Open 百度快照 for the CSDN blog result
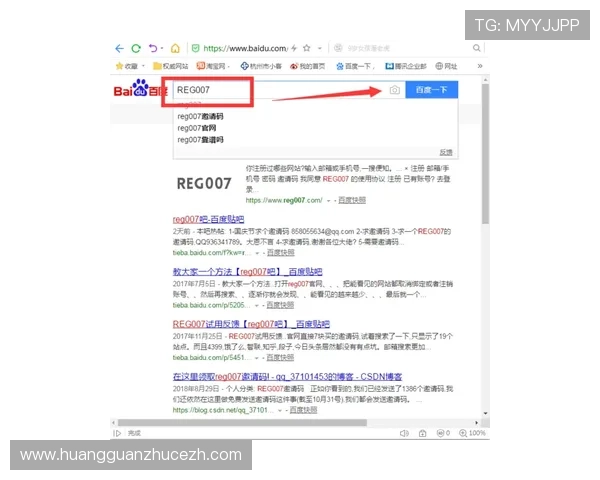 tap(303, 410)
